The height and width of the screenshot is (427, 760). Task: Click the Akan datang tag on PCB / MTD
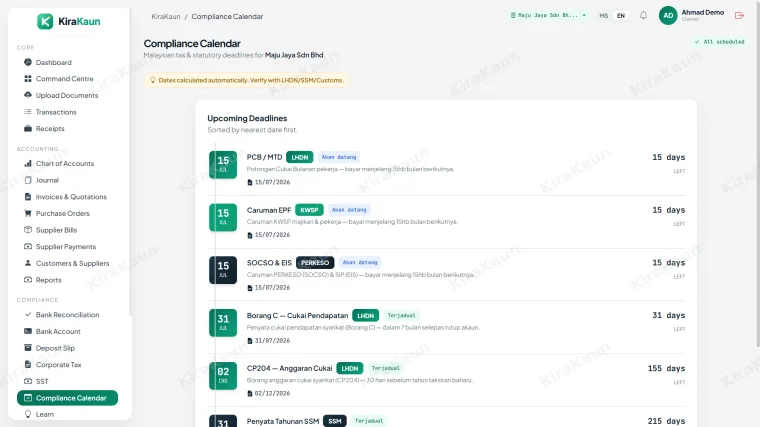(339, 157)
